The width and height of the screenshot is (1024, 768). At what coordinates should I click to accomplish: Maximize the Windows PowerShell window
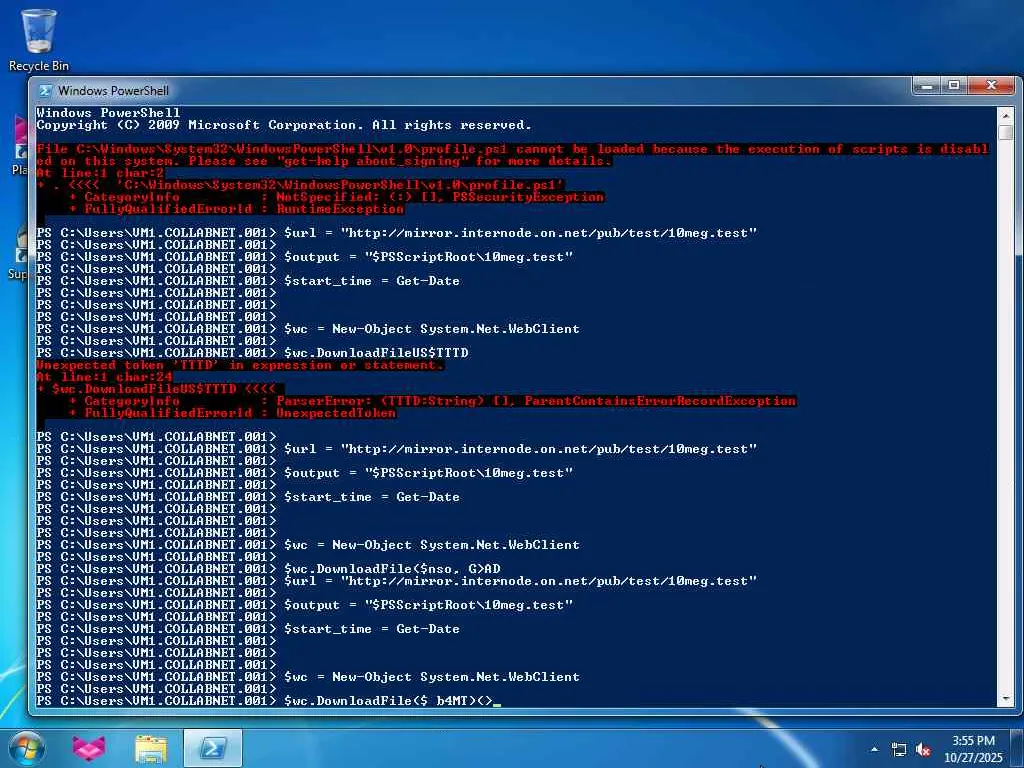click(953, 86)
